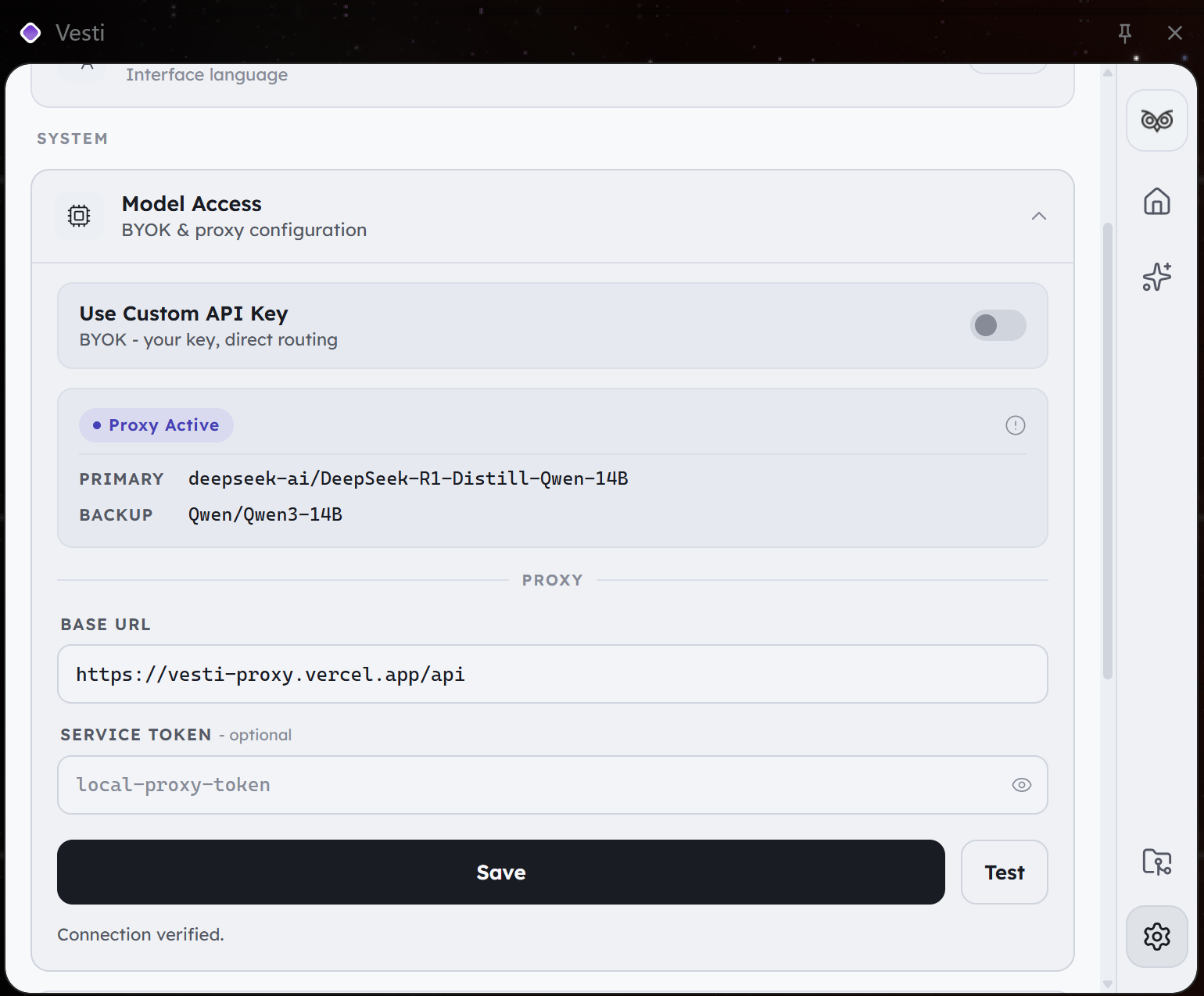Click the scroll down arrow
1204x996 pixels.
coord(1108,983)
